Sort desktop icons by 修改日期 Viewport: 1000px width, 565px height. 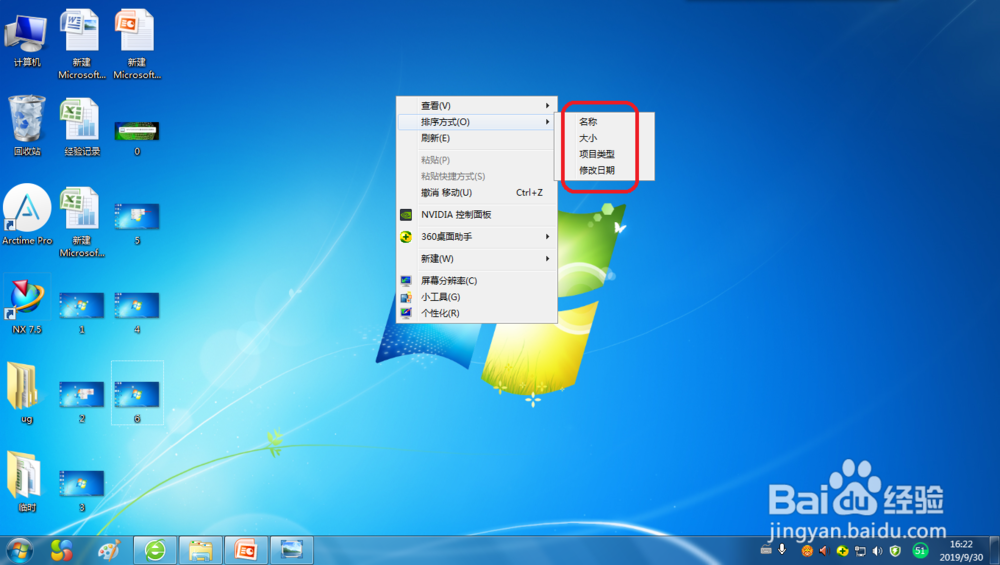[605, 170]
